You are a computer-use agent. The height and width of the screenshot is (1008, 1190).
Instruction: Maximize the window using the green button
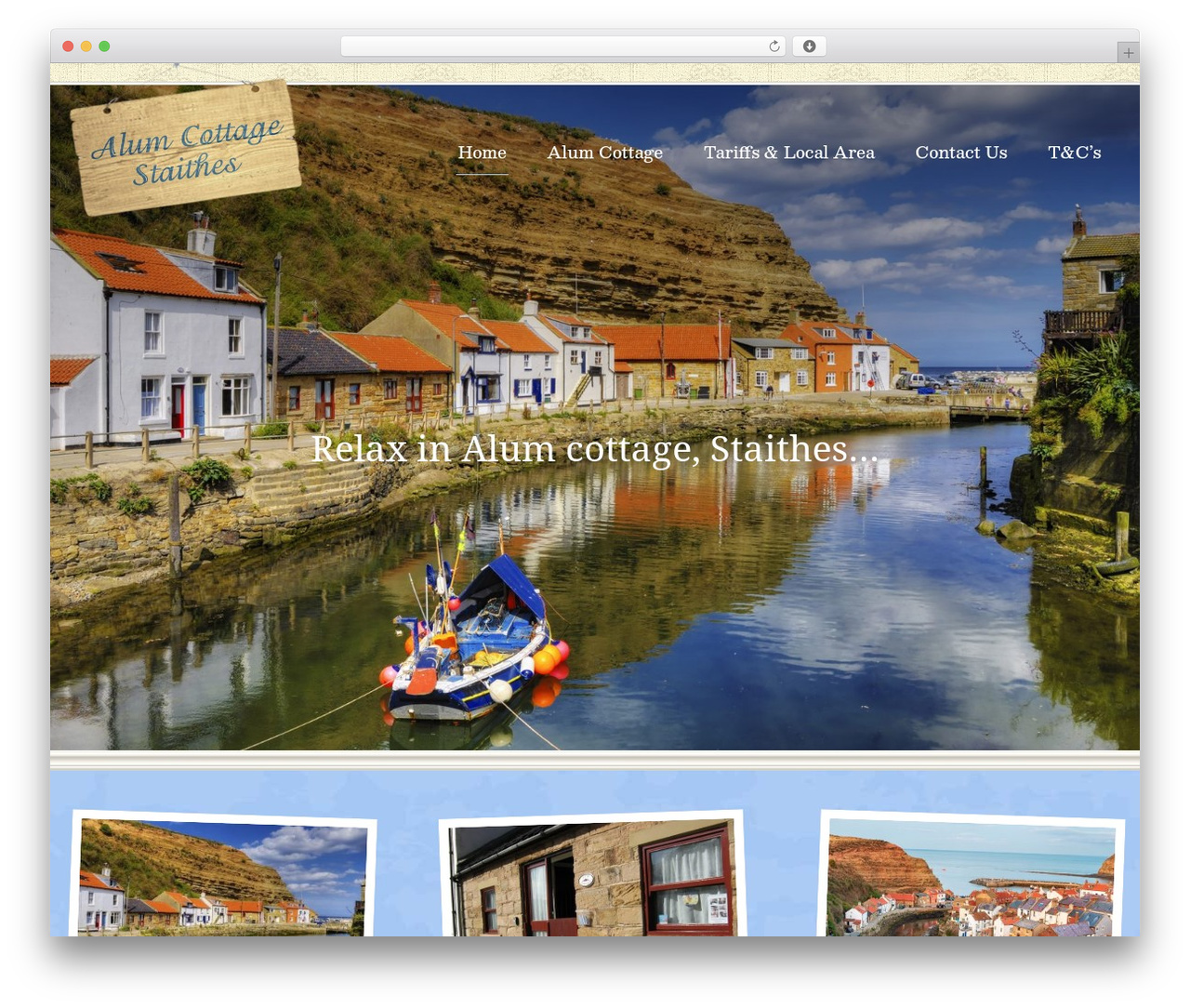point(104,46)
